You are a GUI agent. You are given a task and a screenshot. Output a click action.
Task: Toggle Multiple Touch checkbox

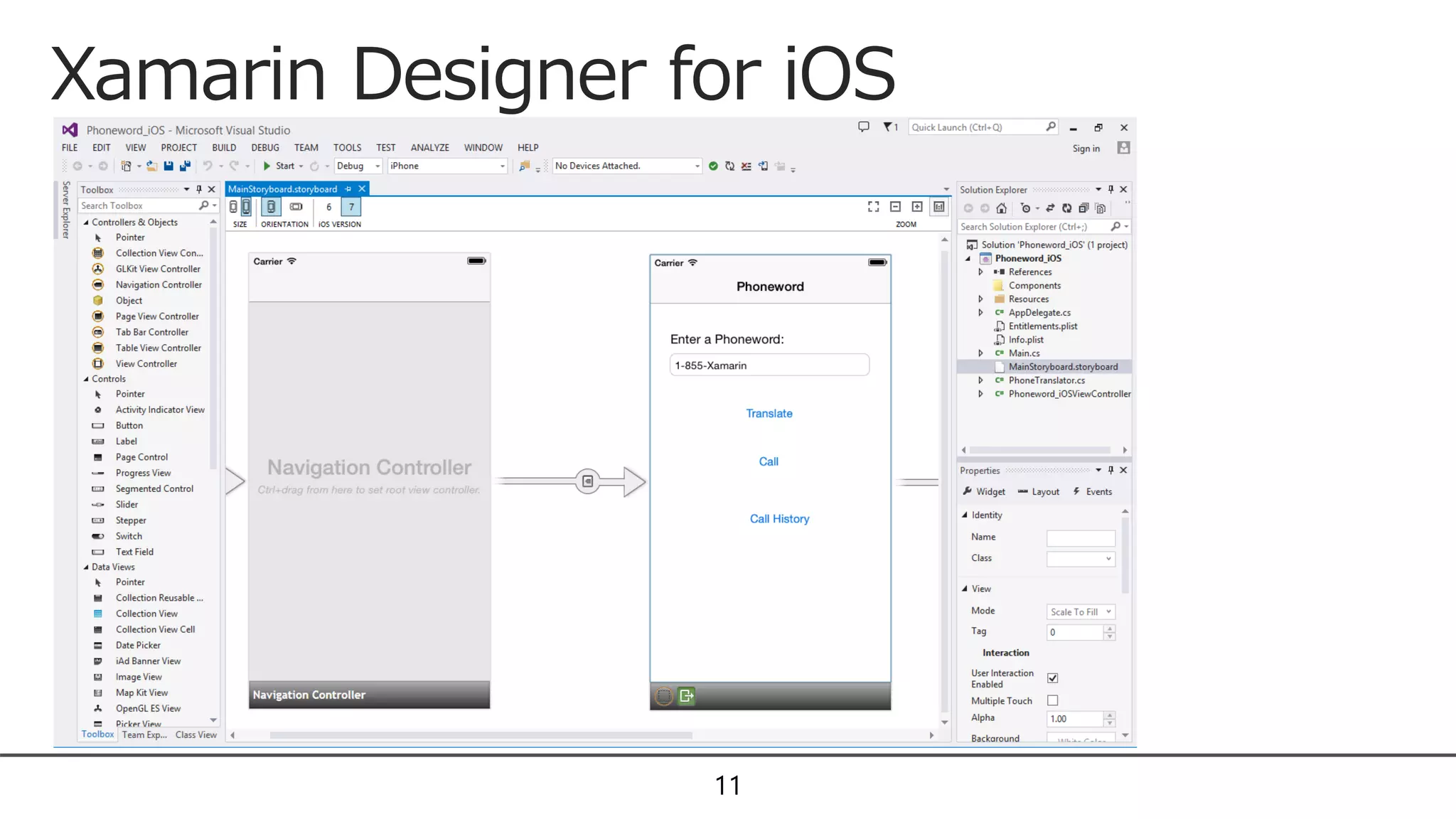point(1053,701)
